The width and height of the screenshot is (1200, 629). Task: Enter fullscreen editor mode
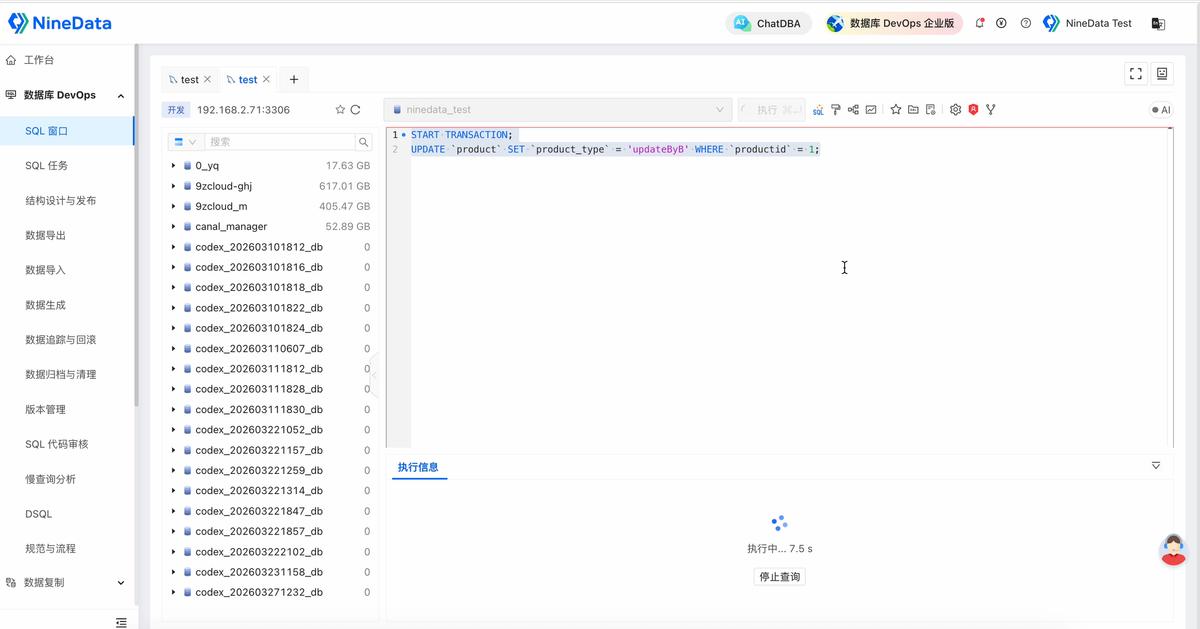pyautogui.click(x=1135, y=74)
